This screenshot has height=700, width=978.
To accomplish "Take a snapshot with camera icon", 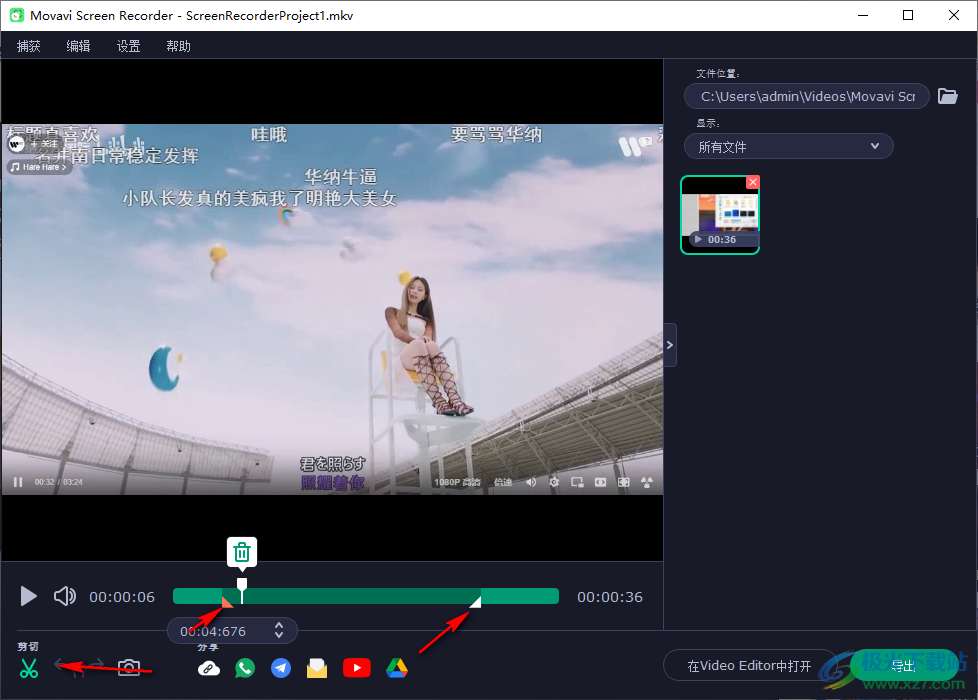I will click(x=128, y=668).
